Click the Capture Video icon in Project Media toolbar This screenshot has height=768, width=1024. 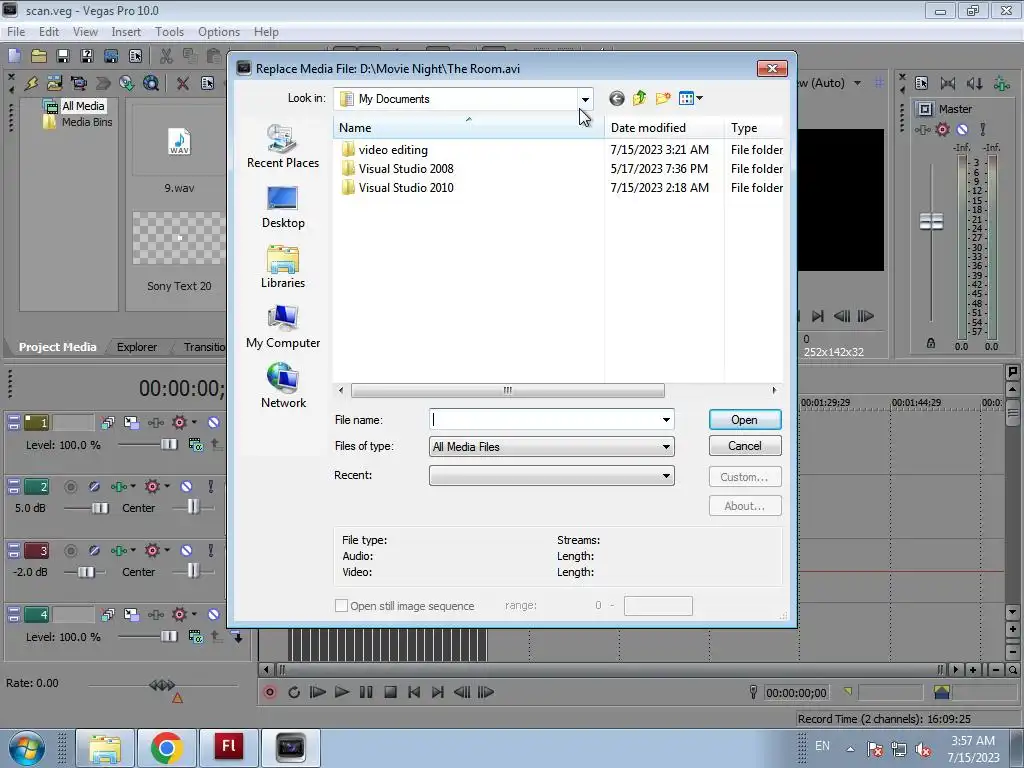(x=78, y=83)
